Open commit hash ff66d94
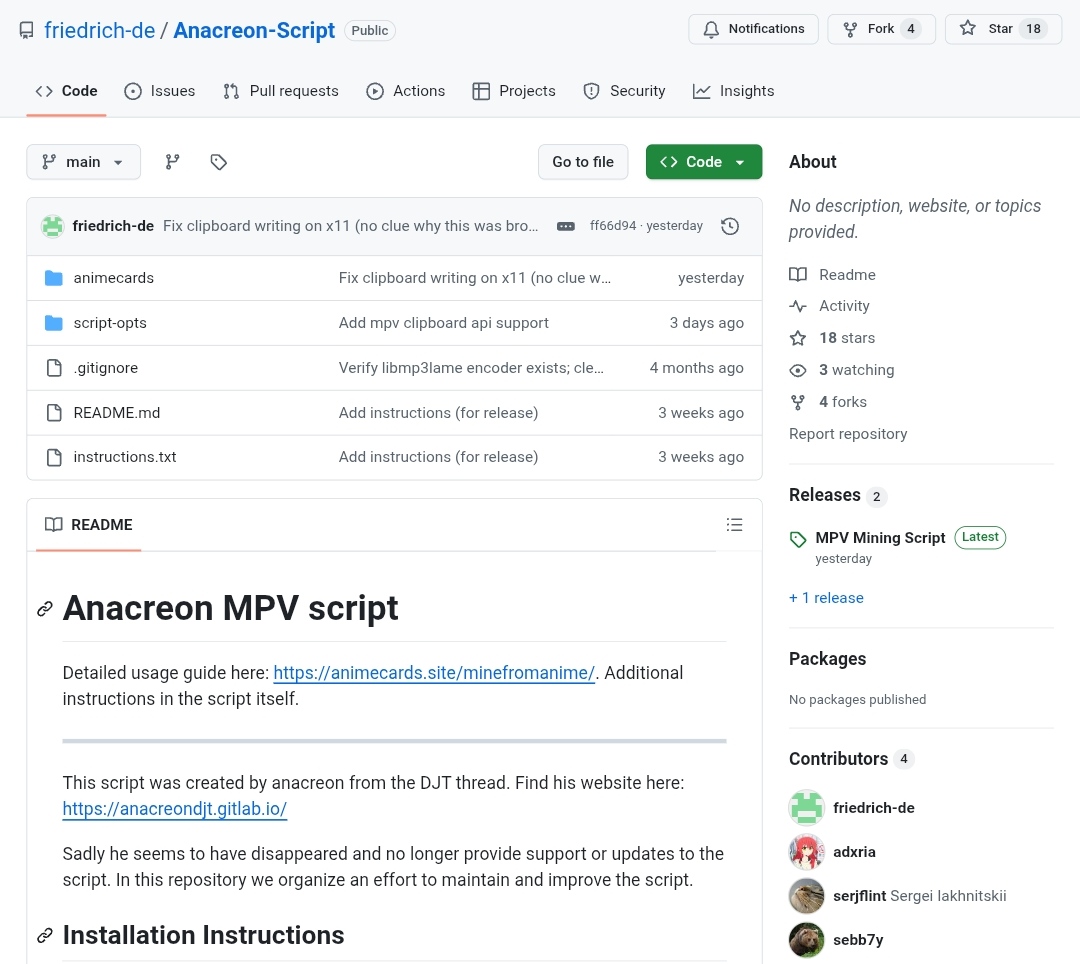The image size is (1080, 964). tap(613, 226)
